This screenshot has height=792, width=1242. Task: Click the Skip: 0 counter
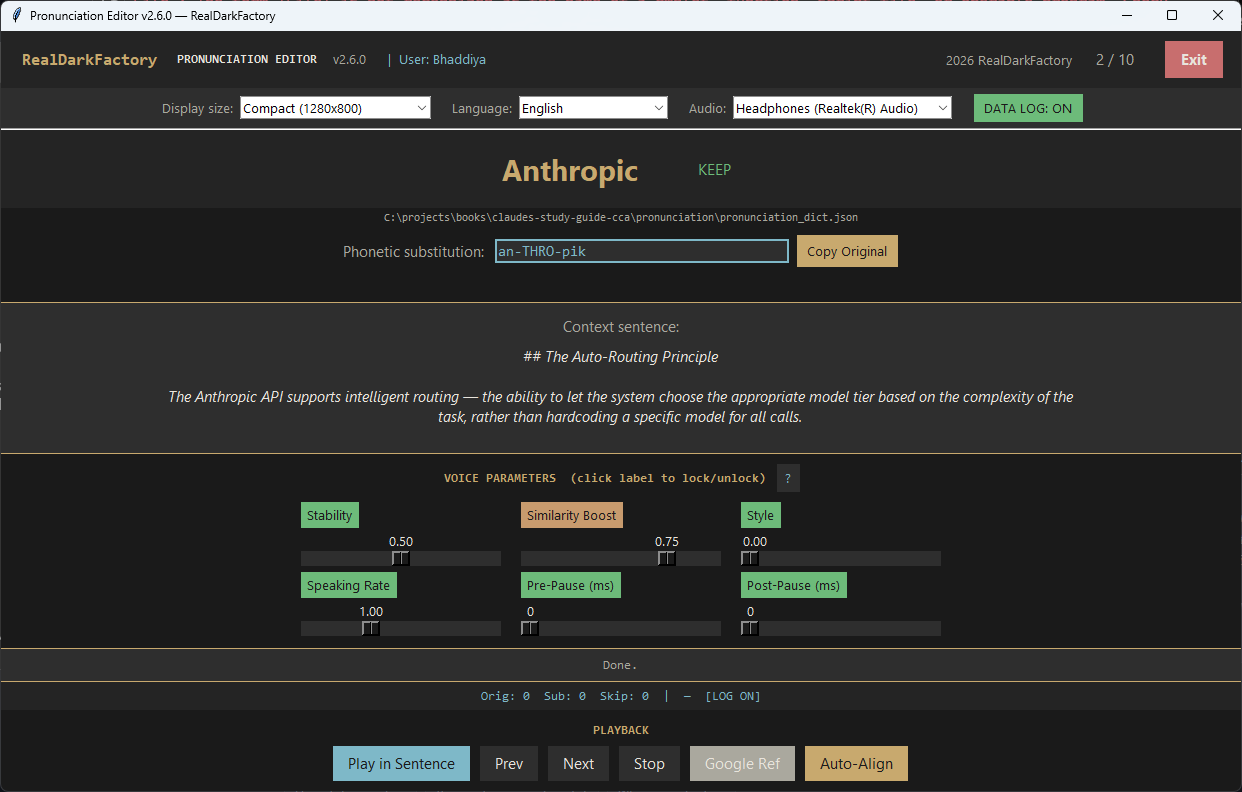pyautogui.click(x=625, y=696)
